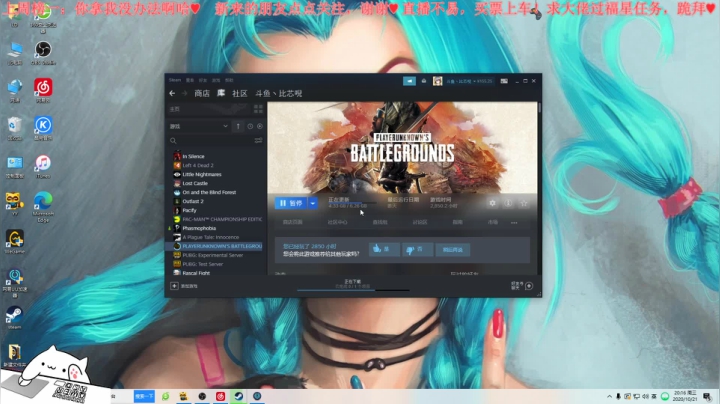Click the add a game plus button
Viewport: 720px width, 404px height.
point(174,286)
